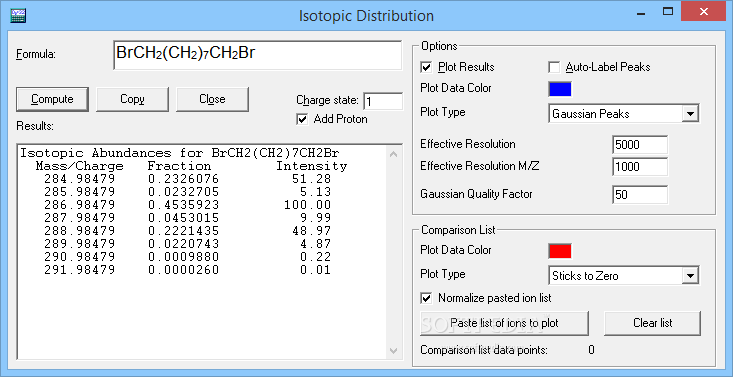
Task: Click mass value 284.98479 in results
Action: pos(79,179)
